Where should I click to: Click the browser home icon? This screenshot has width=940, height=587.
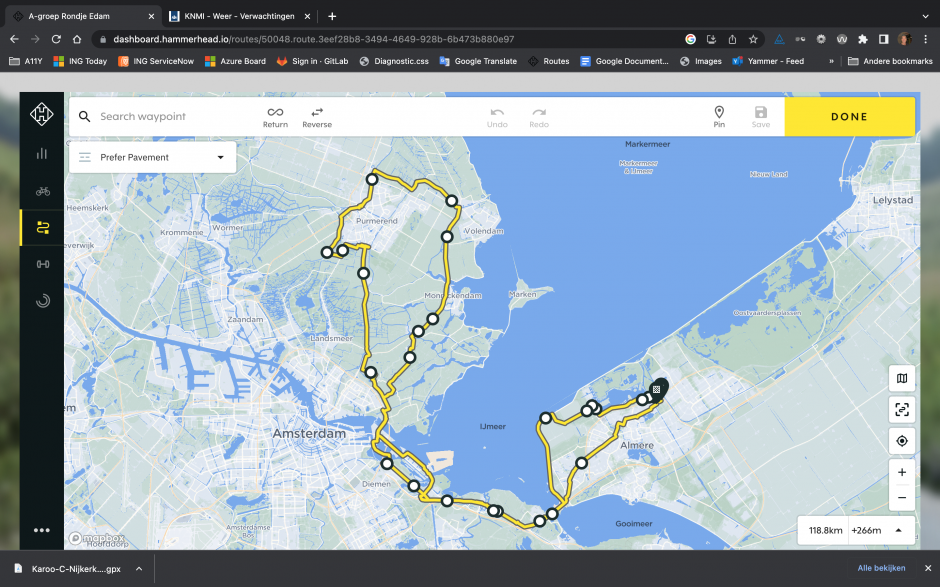pyautogui.click(x=77, y=39)
